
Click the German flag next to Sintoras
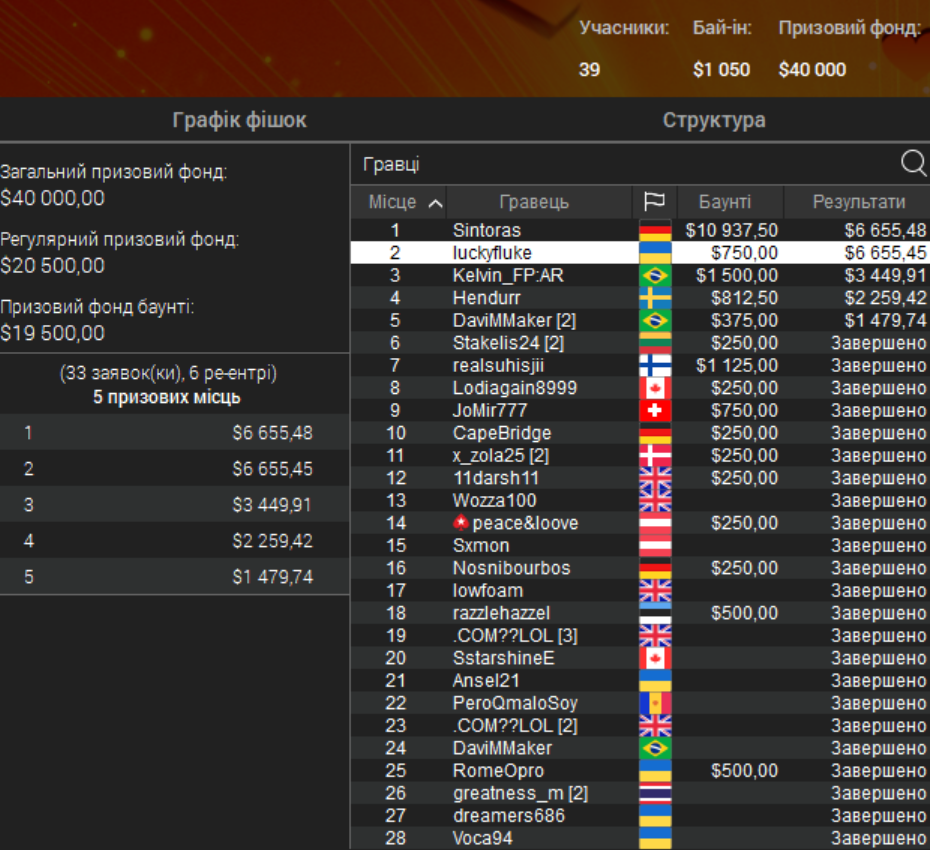[x=655, y=230]
